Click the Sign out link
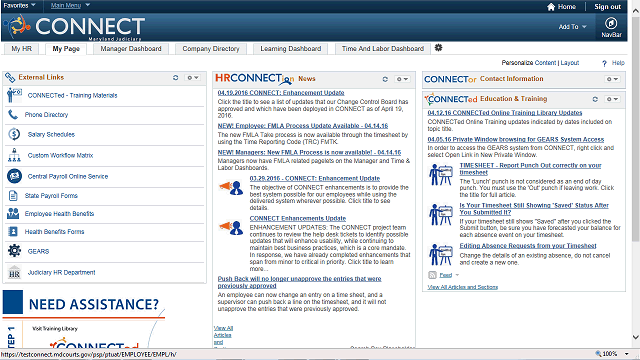Image resolution: width=640 pixels, height=360 pixels. (607, 7)
